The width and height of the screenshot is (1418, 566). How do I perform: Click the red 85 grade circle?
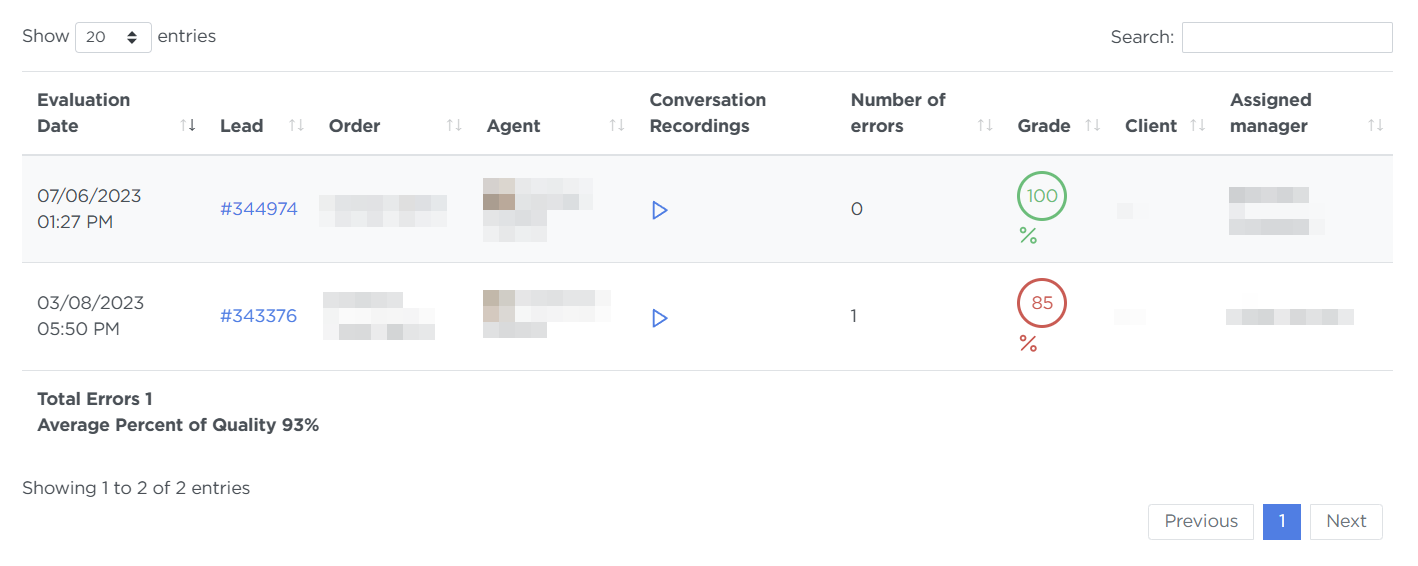[x=1042, y=303]
